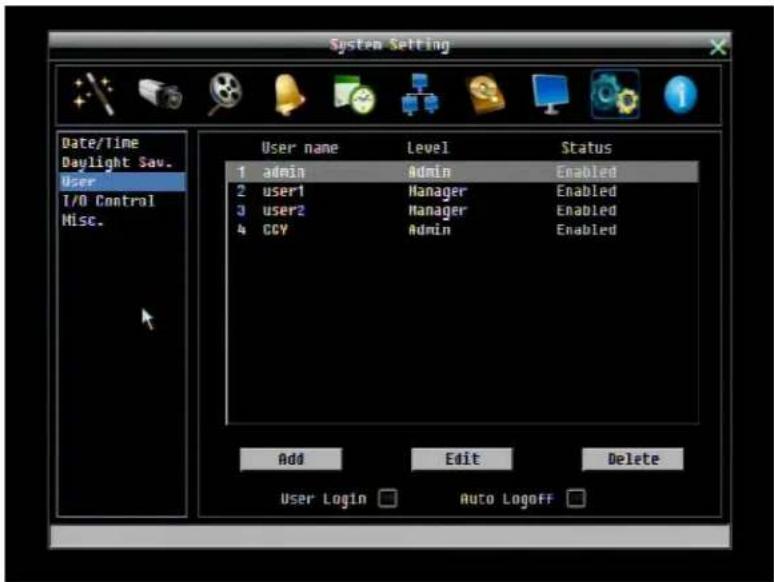Viewport: 774px width, 582px height.
Task: Enable the Auto Logoff checkbox
Action: [x=576, y=498]
